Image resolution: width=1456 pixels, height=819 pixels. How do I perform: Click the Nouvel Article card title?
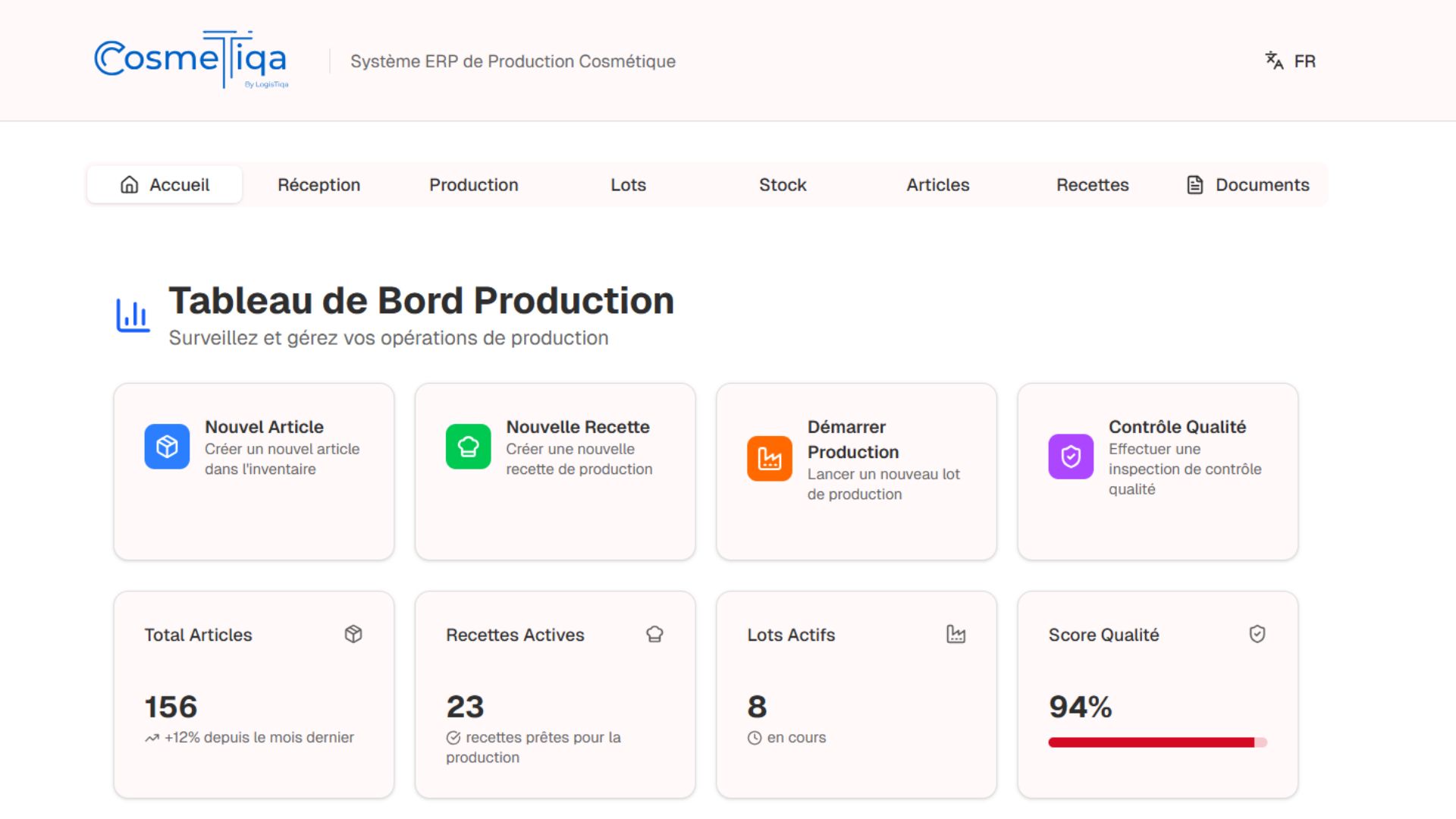point(264,427)
